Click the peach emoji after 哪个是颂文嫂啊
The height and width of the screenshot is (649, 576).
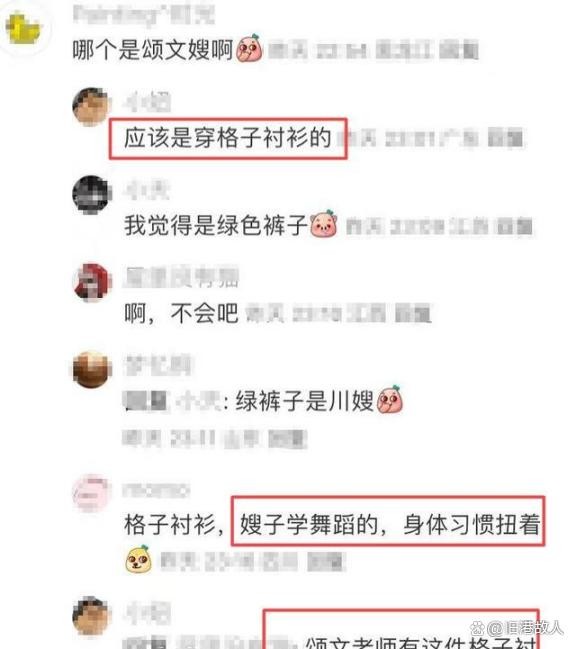[249, 48]
